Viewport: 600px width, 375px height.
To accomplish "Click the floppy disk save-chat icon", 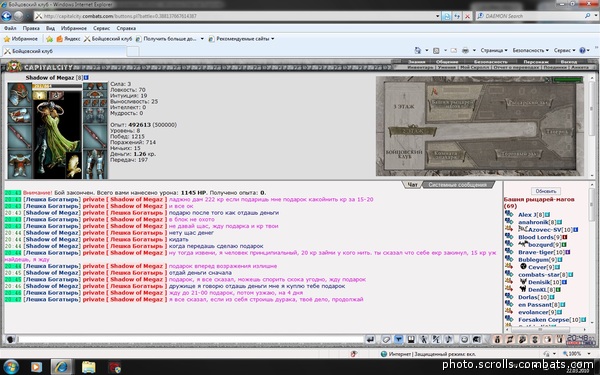I will (411, 339).
